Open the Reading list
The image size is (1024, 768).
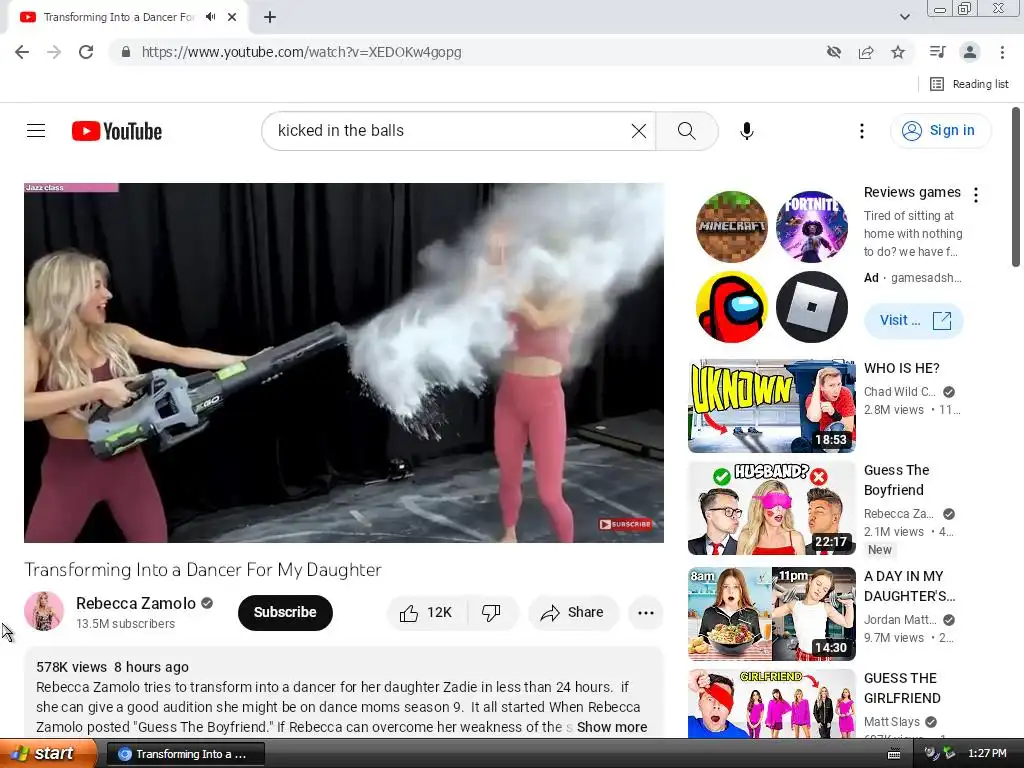[x=970, y=84]
